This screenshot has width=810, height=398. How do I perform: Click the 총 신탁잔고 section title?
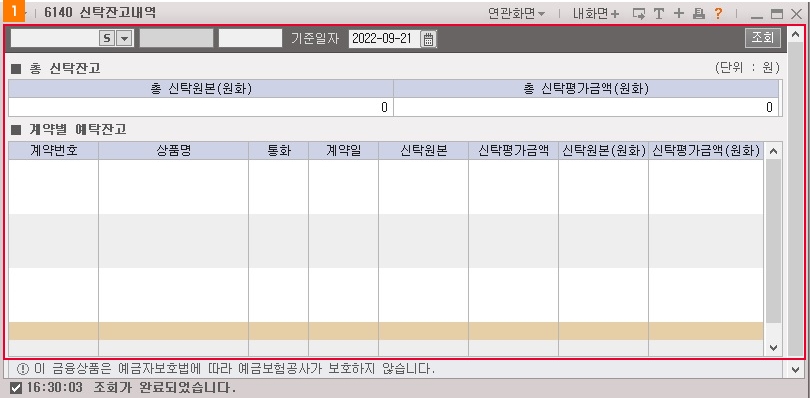pos(65,68)
